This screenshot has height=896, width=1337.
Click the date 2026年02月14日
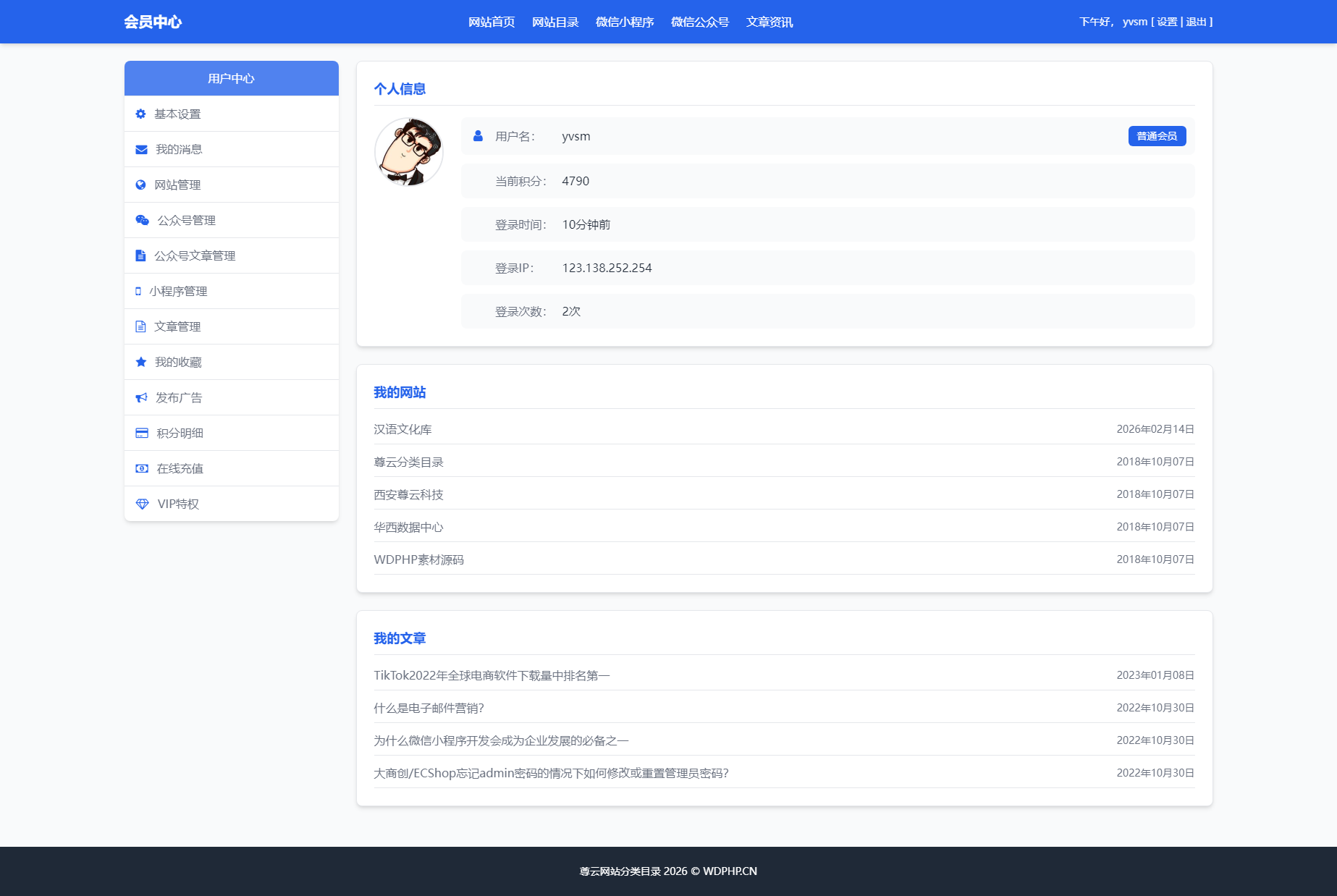[x=1155, y=429]
